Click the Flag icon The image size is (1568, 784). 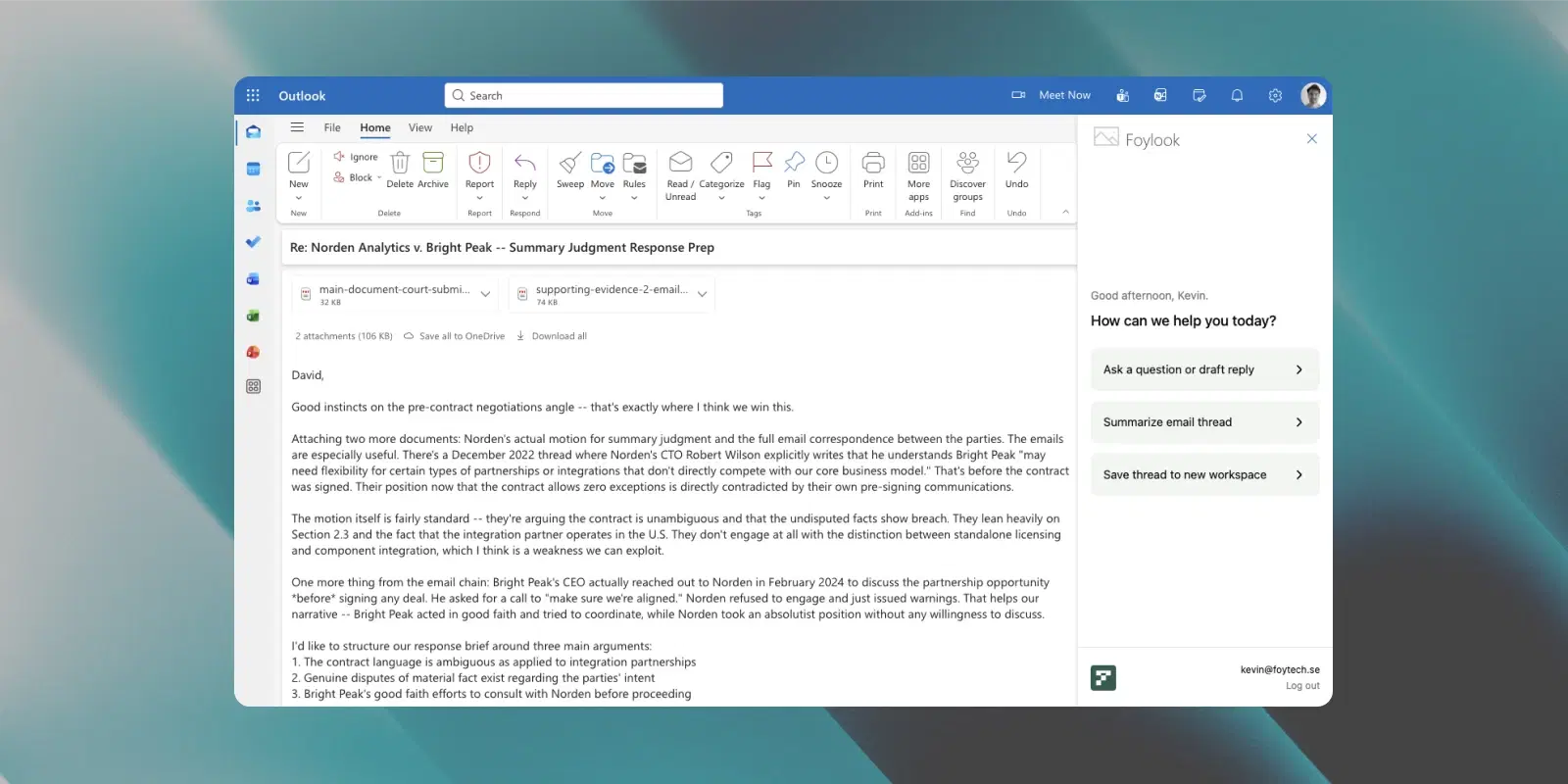point(761,162)
